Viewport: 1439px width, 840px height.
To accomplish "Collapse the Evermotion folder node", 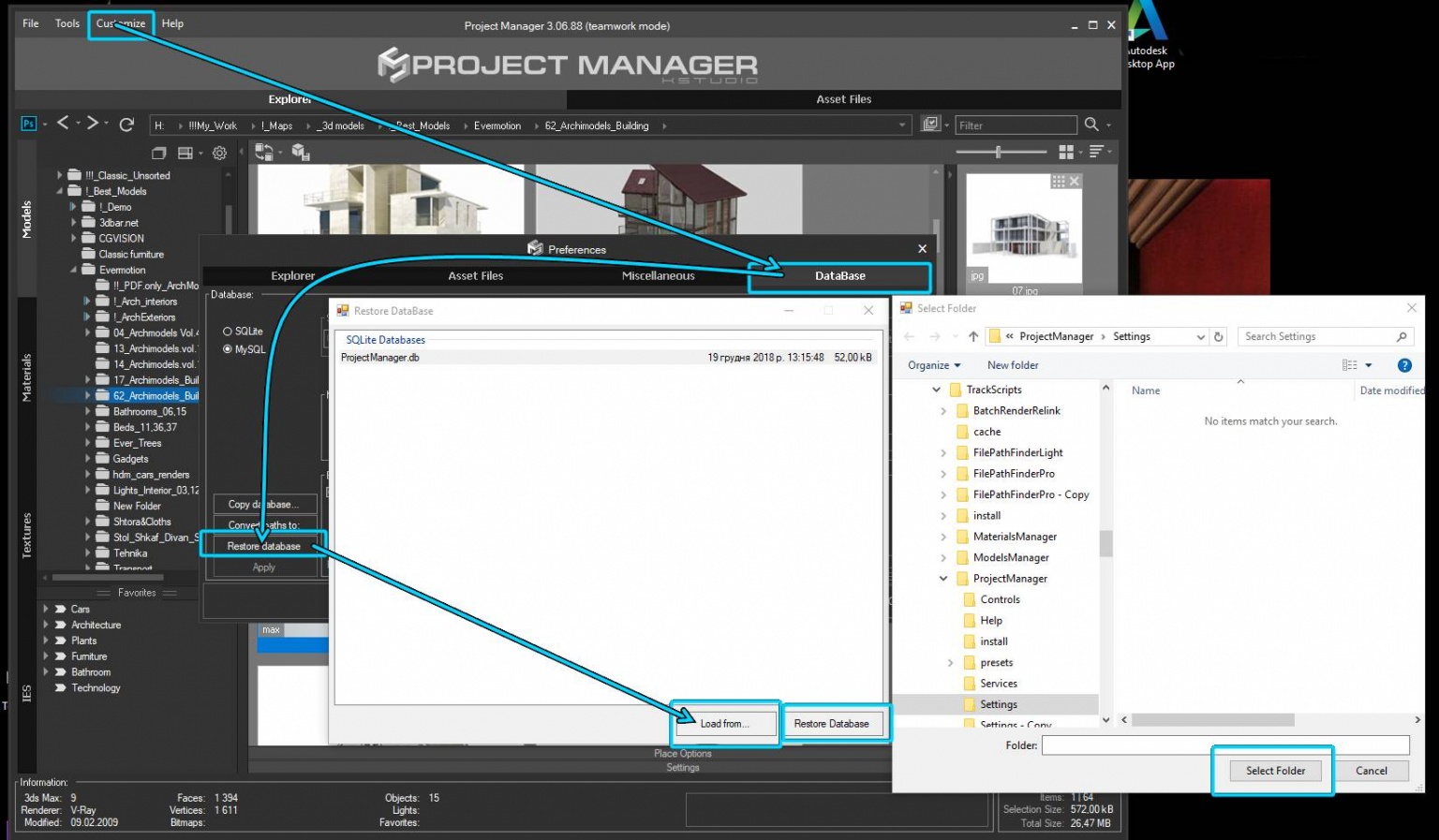I will (73, 270).
